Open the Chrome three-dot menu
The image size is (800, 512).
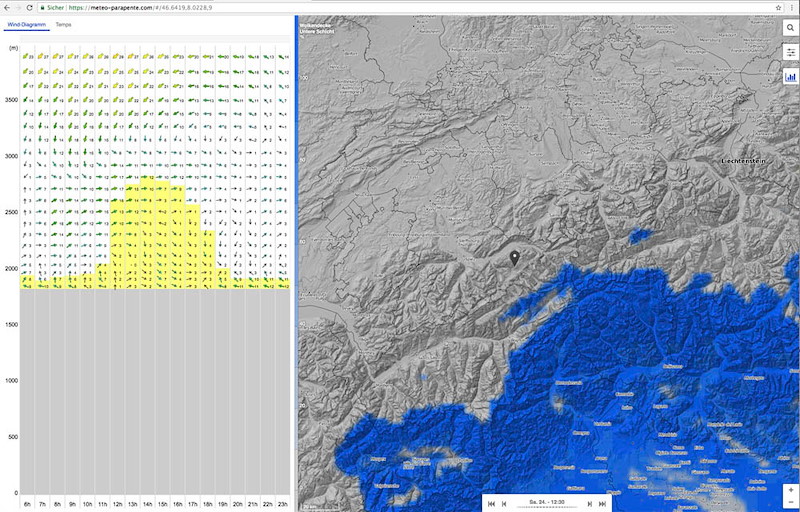pos(792,8)
